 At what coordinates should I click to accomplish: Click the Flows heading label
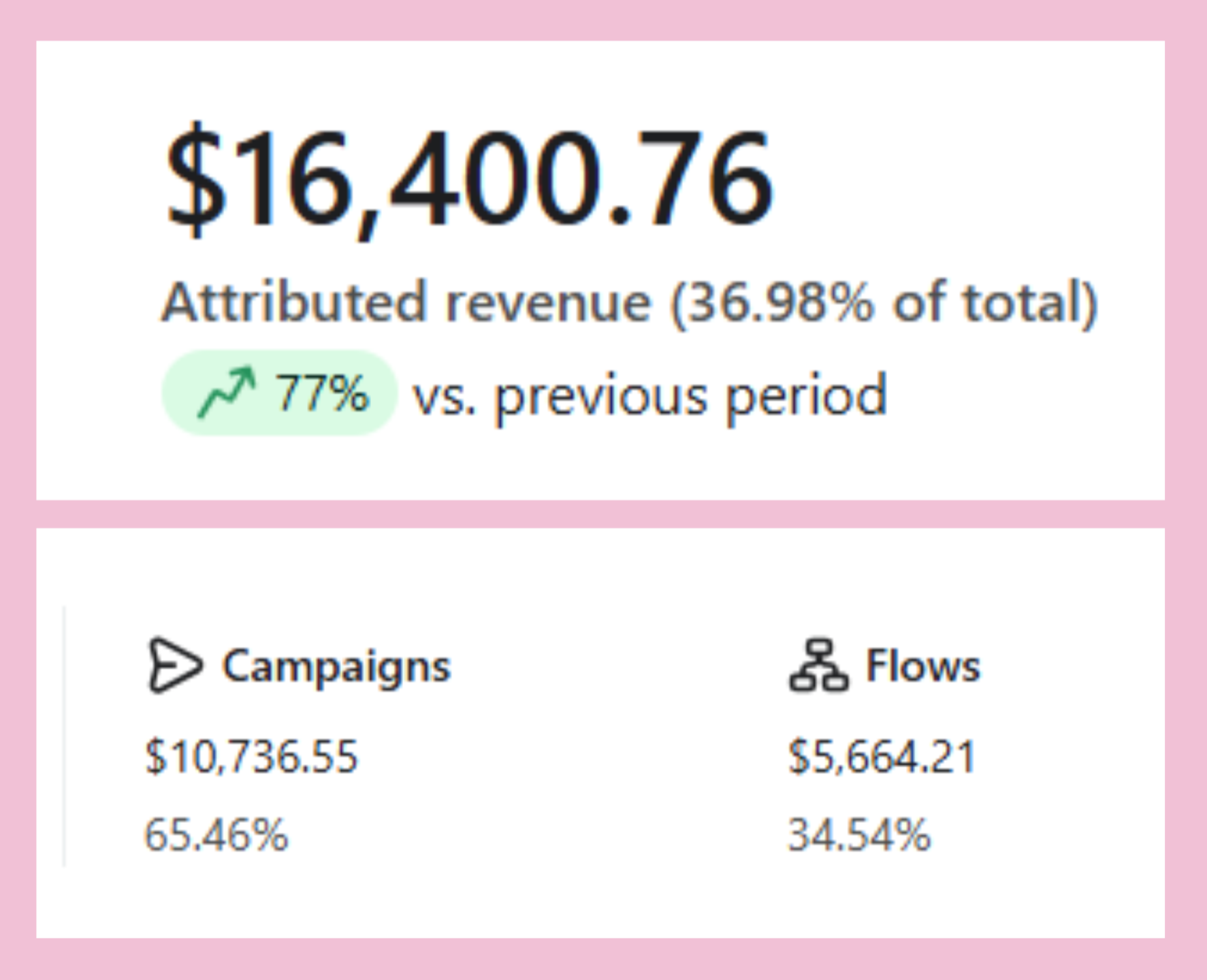click(x=922, y=666)
